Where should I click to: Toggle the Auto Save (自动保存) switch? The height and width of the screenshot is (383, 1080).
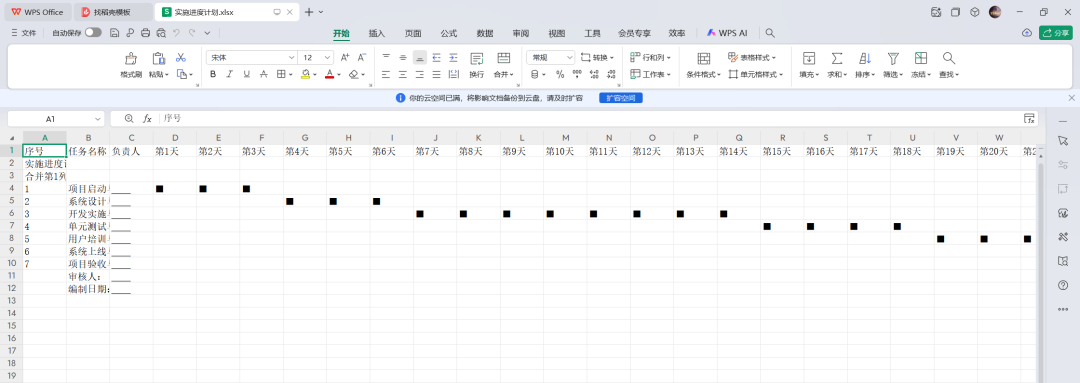click(93, 32)
